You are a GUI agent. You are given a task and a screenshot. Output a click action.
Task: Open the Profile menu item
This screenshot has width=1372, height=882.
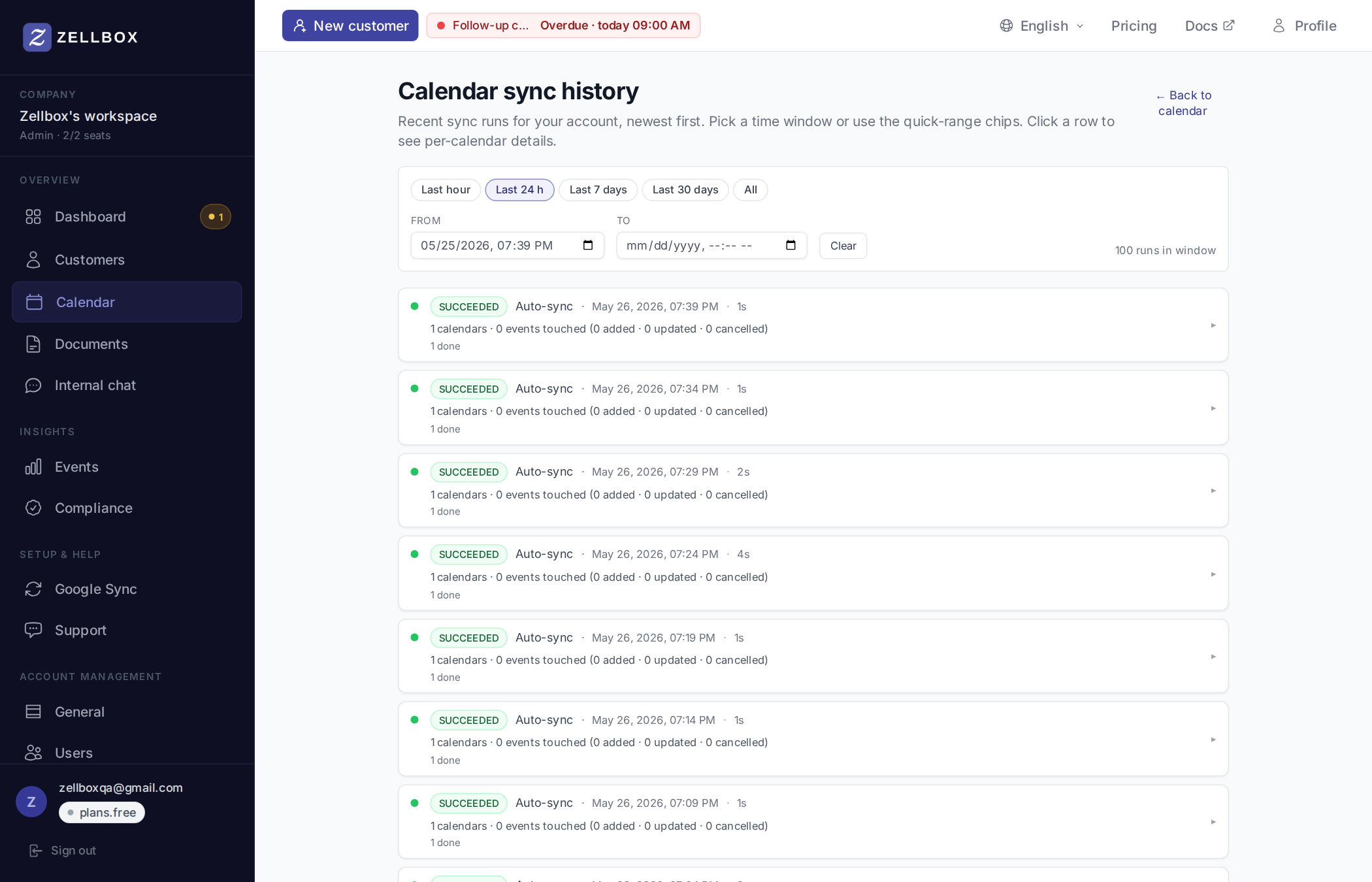coord(1304,25)
